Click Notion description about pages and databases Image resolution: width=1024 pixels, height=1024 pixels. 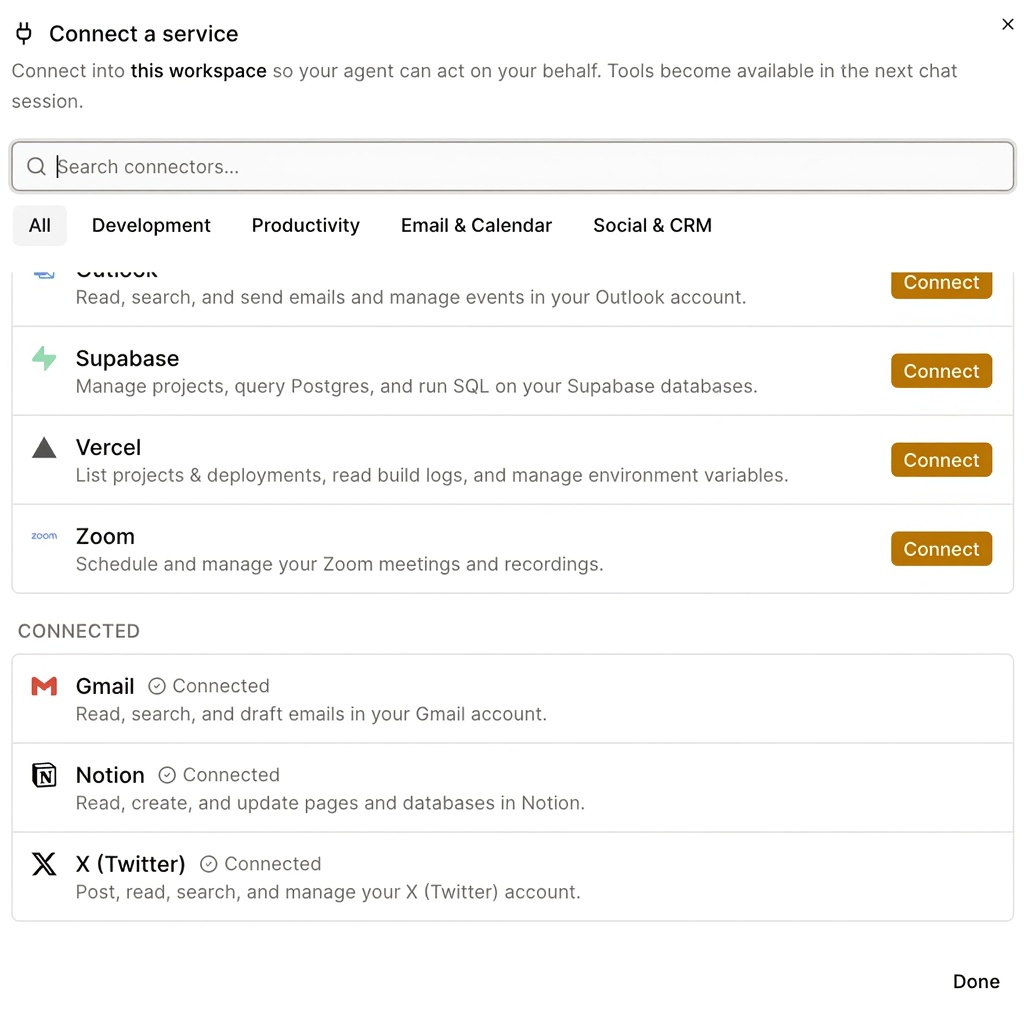click(x=330, y=803)
